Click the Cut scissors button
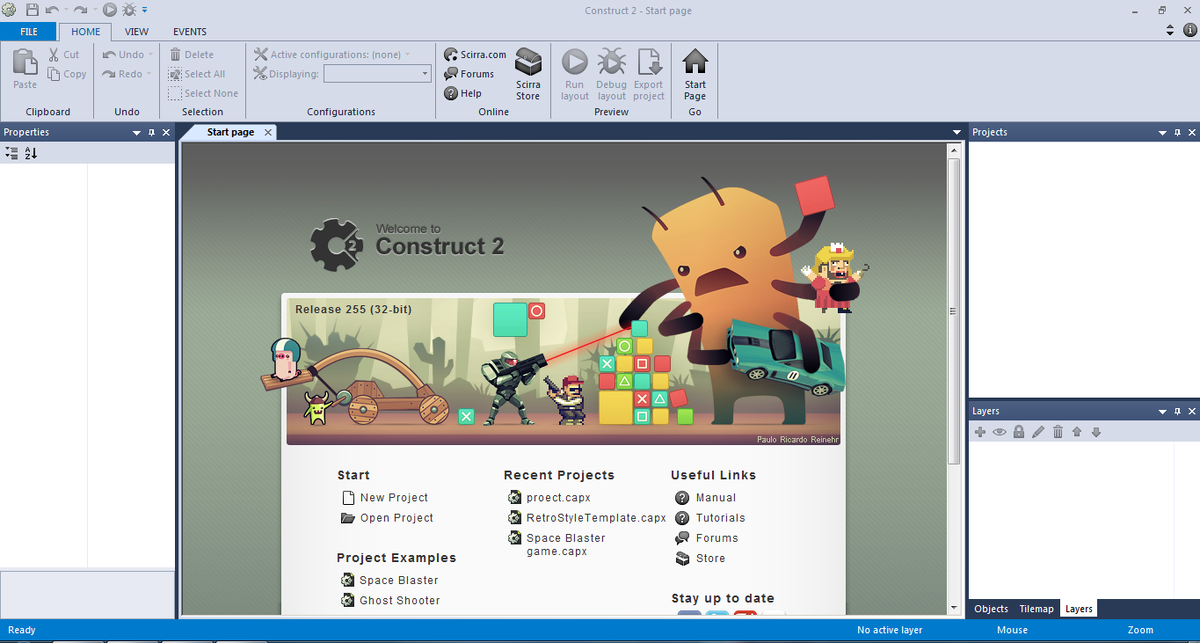This screenshot has height=643, width=1200. (x=64, y=55)
